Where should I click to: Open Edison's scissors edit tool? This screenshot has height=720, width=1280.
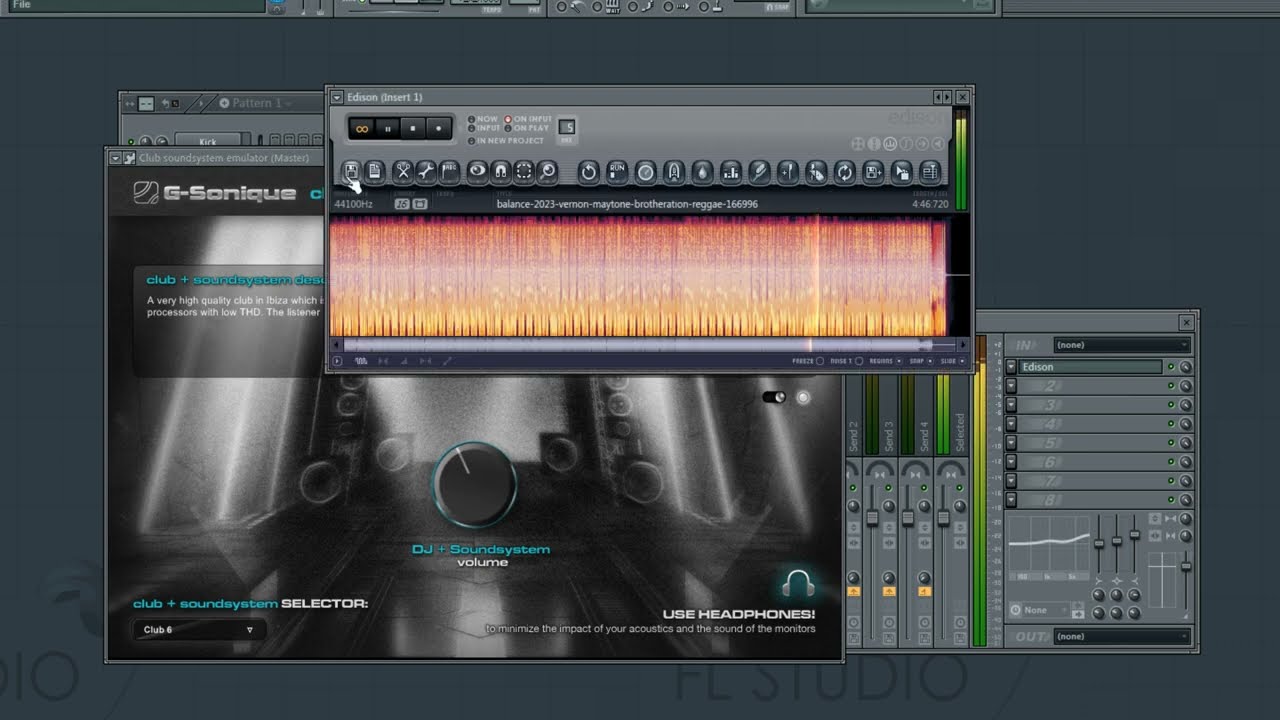[403, 172]
